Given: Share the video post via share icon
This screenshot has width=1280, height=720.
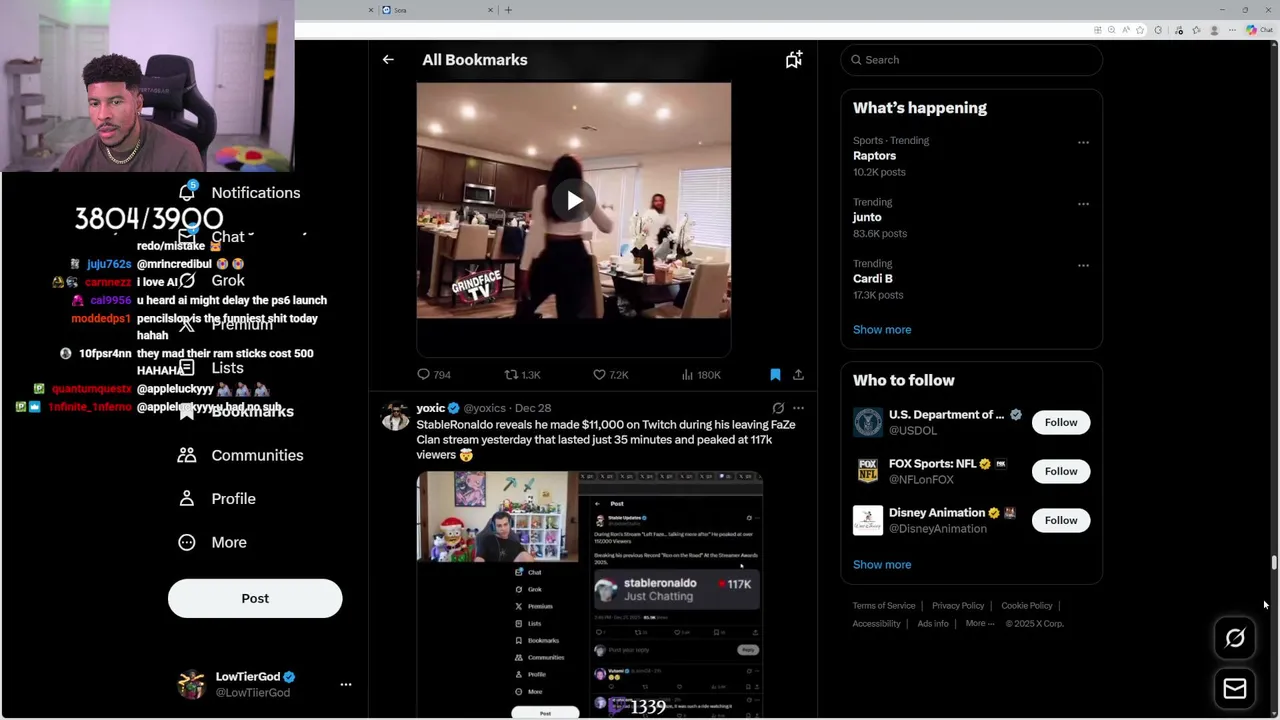Looking at the screenshot, I should point(798,375).
